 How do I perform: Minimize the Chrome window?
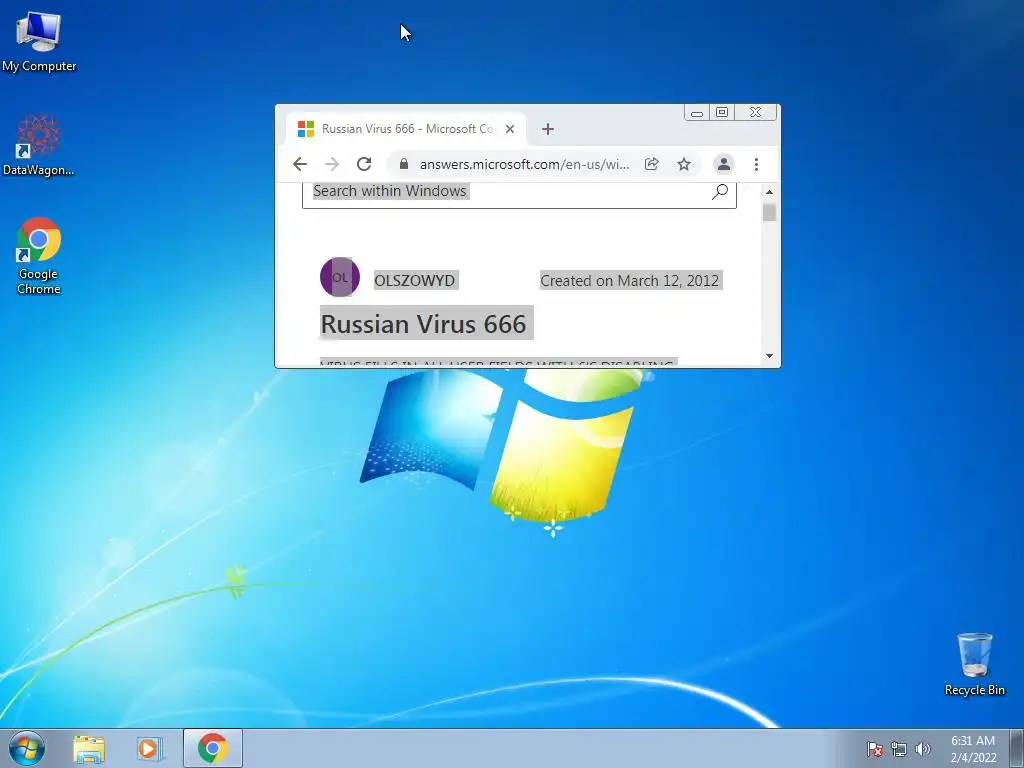tap(697, 113)
